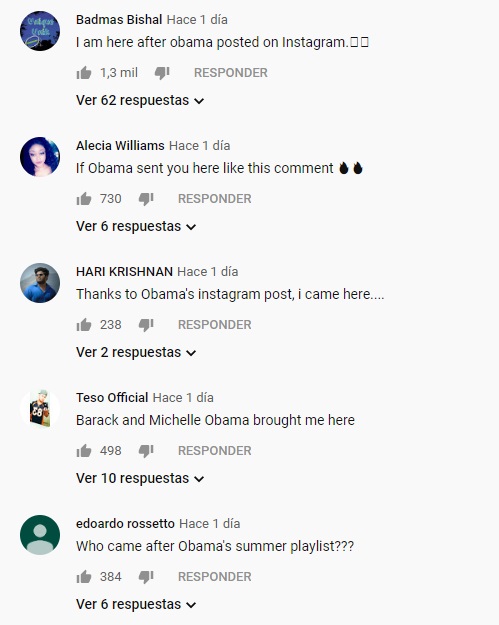Viewport: 499px width, 625px height.
Task: Thumbs down HARI KRISHNAN's comment
Action: point(146,325)
